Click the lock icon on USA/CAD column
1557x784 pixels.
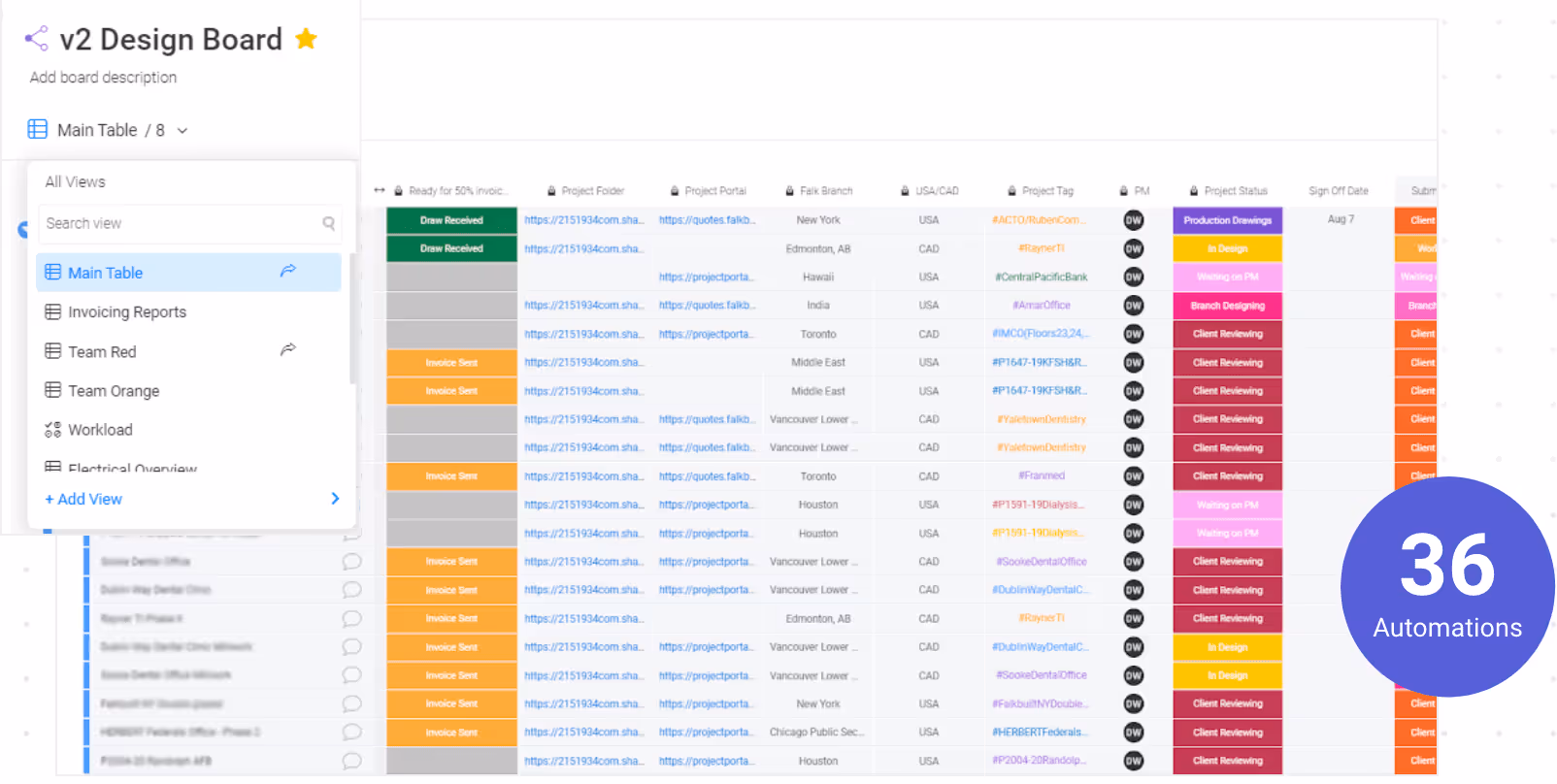click(905, 191)
